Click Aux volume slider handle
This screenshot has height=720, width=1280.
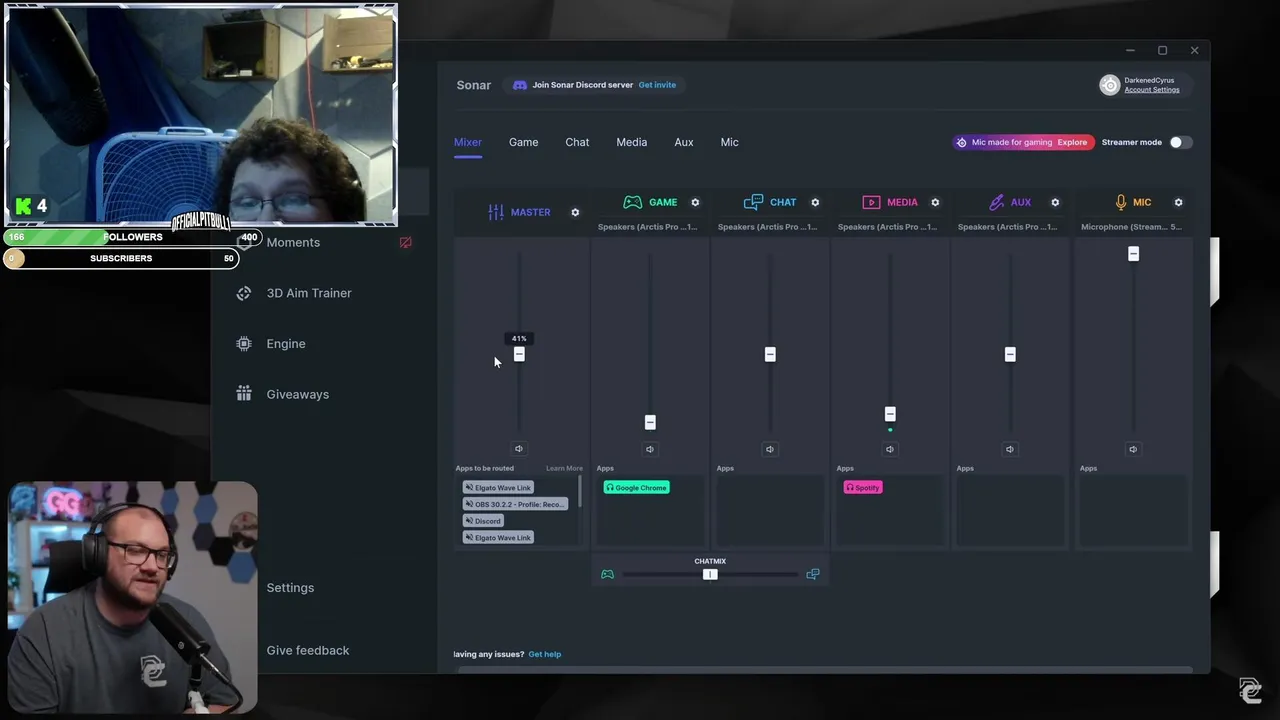(1010, 354)
